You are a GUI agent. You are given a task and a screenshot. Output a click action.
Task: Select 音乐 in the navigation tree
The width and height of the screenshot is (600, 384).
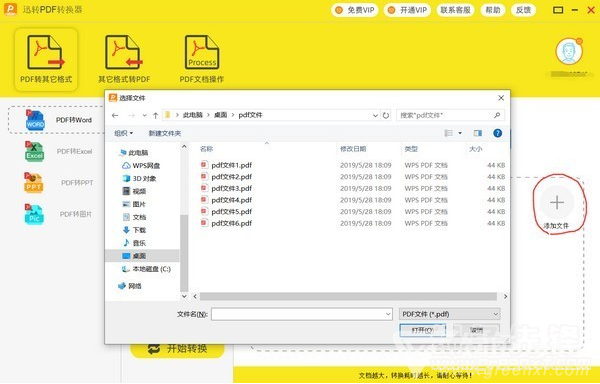click(x=134, y=243)
